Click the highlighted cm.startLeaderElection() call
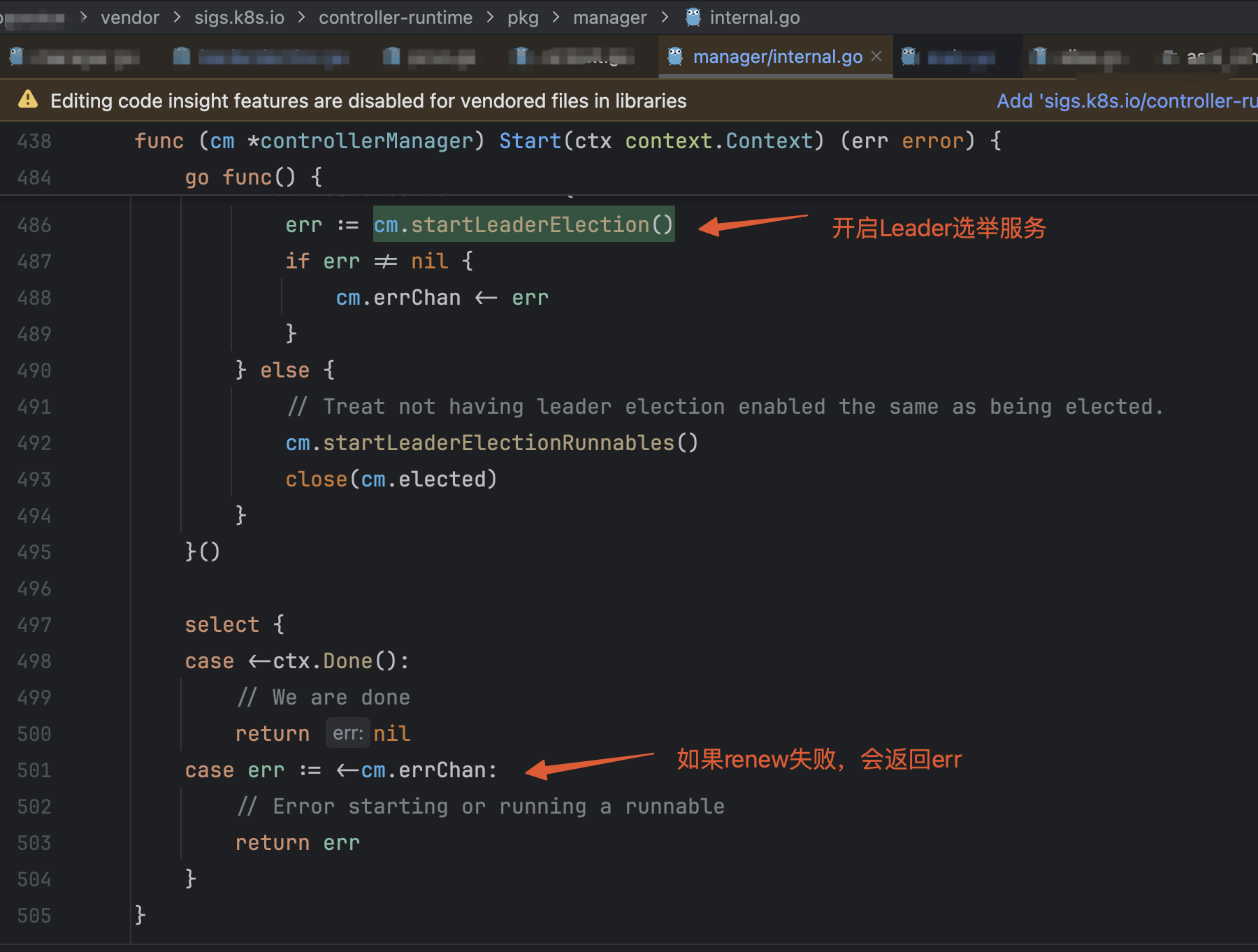The width and height of the screenshot is (1258, 952). pos(523,225)
